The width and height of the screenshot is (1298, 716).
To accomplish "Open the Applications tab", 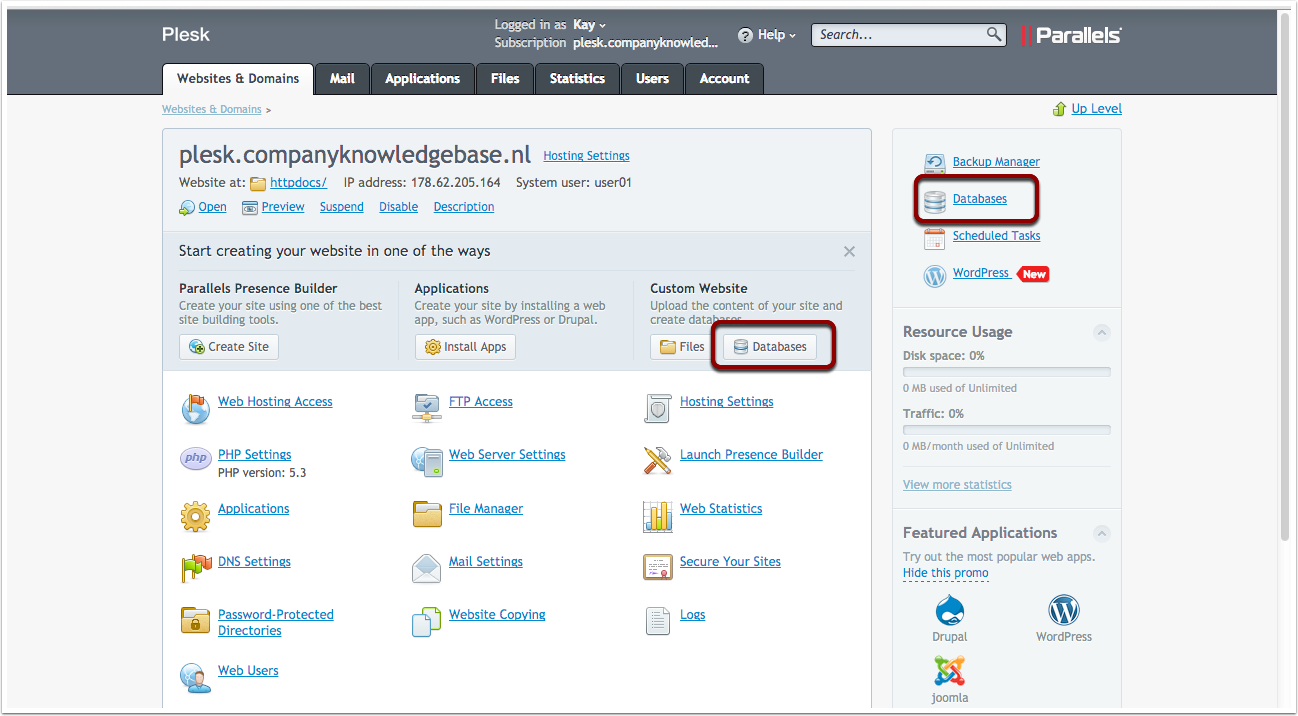I will tap(423, 79).
